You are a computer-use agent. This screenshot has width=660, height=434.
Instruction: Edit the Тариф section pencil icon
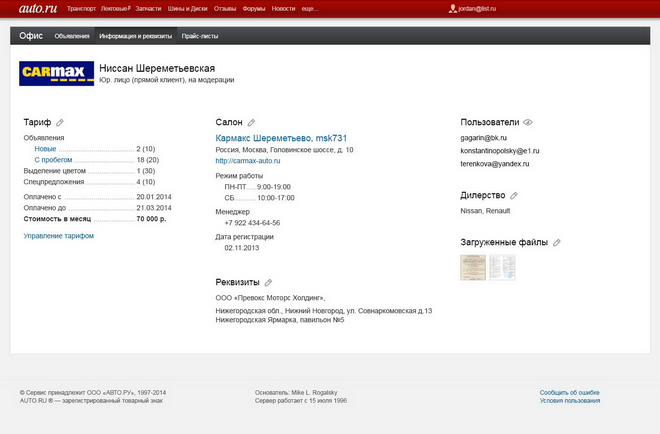coord(60,122)
